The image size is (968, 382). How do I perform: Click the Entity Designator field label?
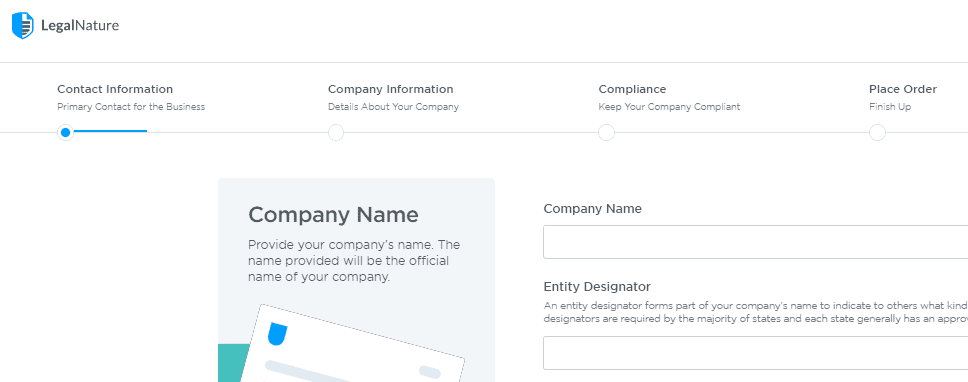coord(597,287)
